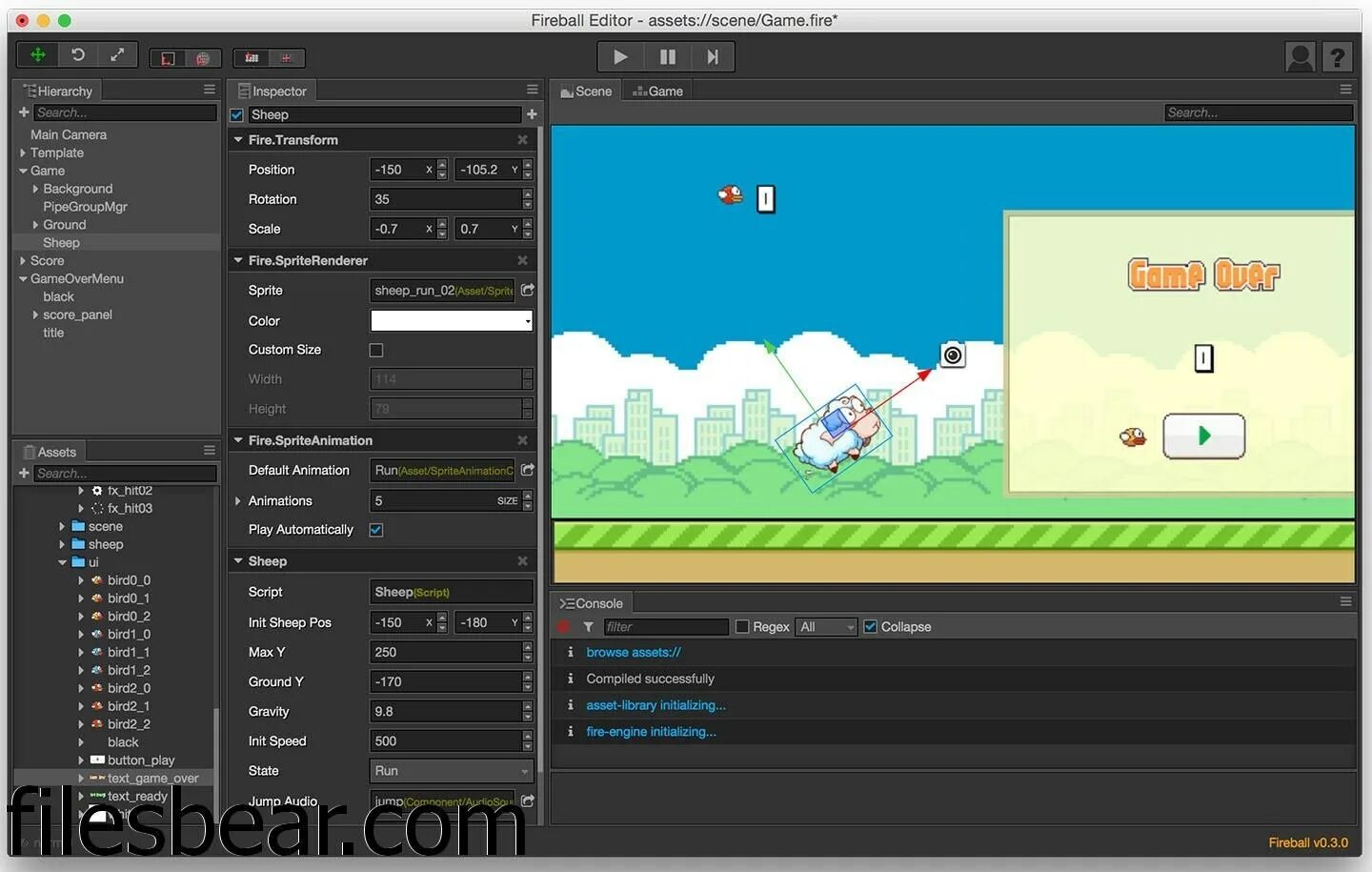
Task: Select score_panel node in Hierarchy
Action: pos(77,314)
